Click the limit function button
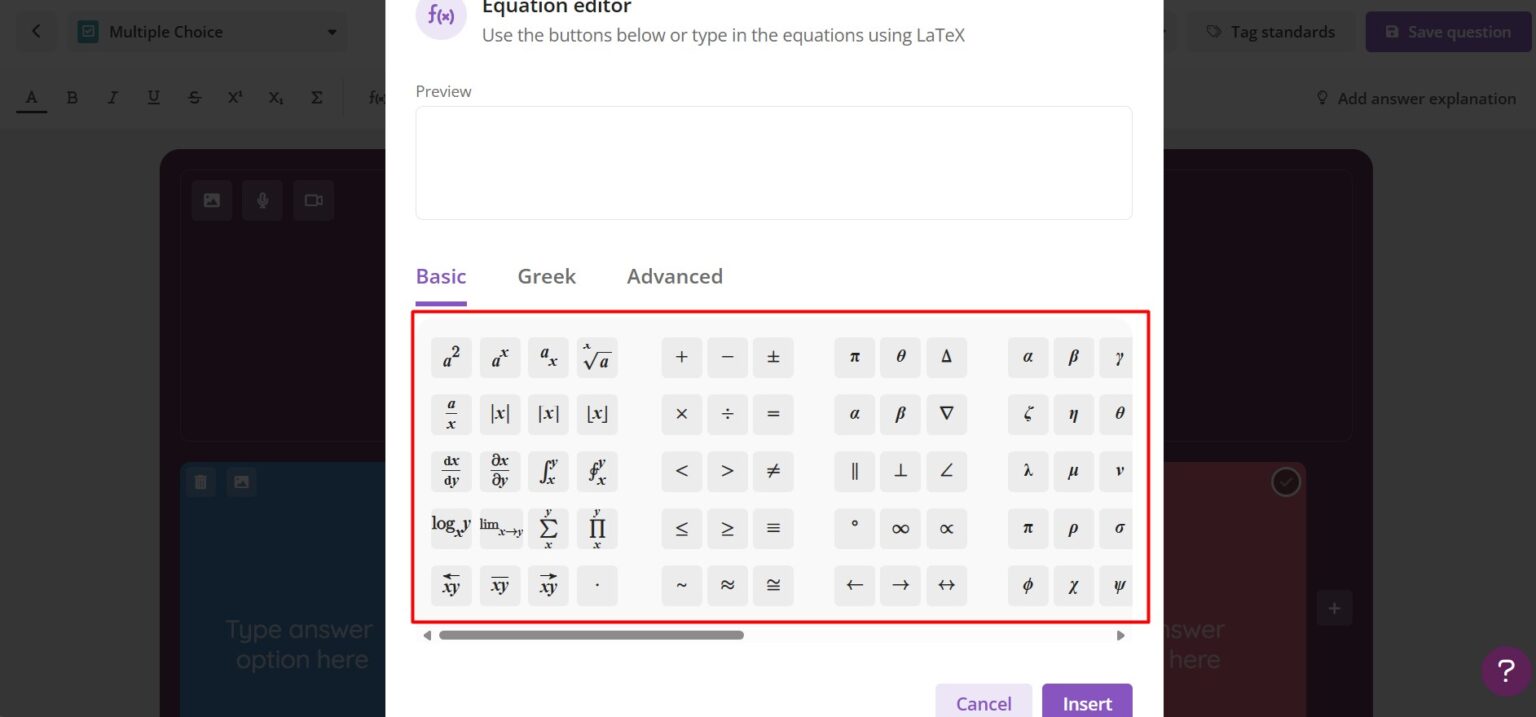This screenshot has width=1536, height=717. (500, 528)
